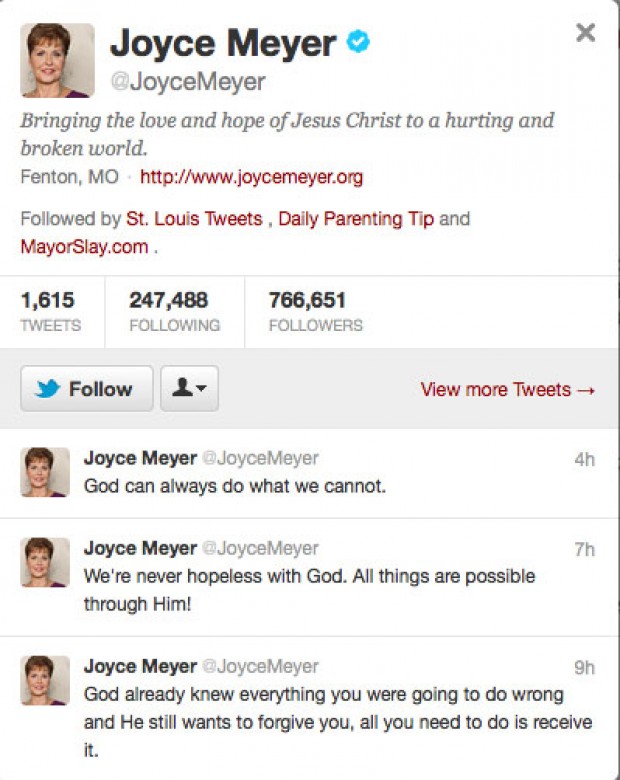Viewport: 620px width, 780px height.
Task: View the 1,615 Tweets count
Action: pos(50,310)
